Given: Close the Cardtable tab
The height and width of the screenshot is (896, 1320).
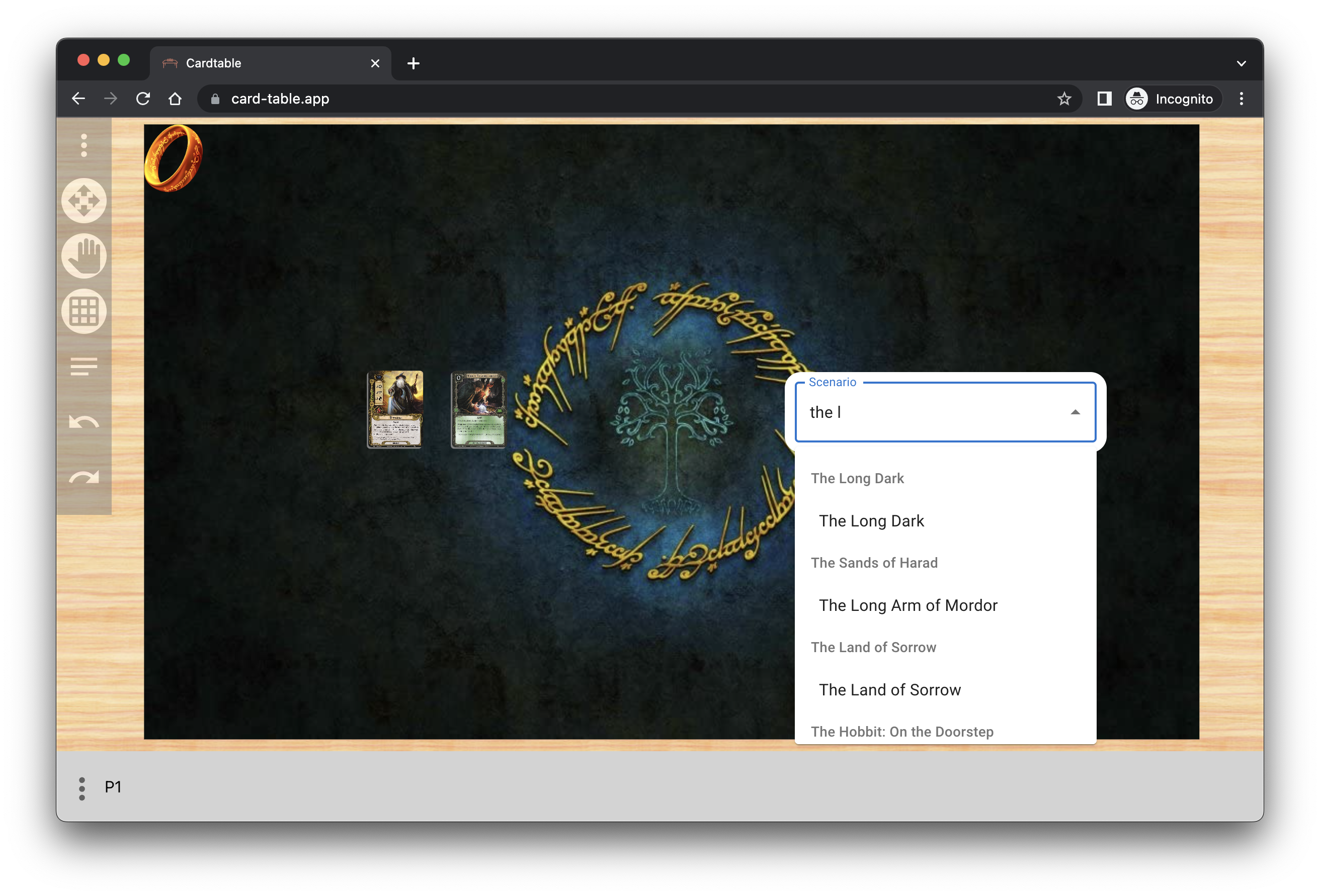Looking at the screenshot, I should pos(375,63).
